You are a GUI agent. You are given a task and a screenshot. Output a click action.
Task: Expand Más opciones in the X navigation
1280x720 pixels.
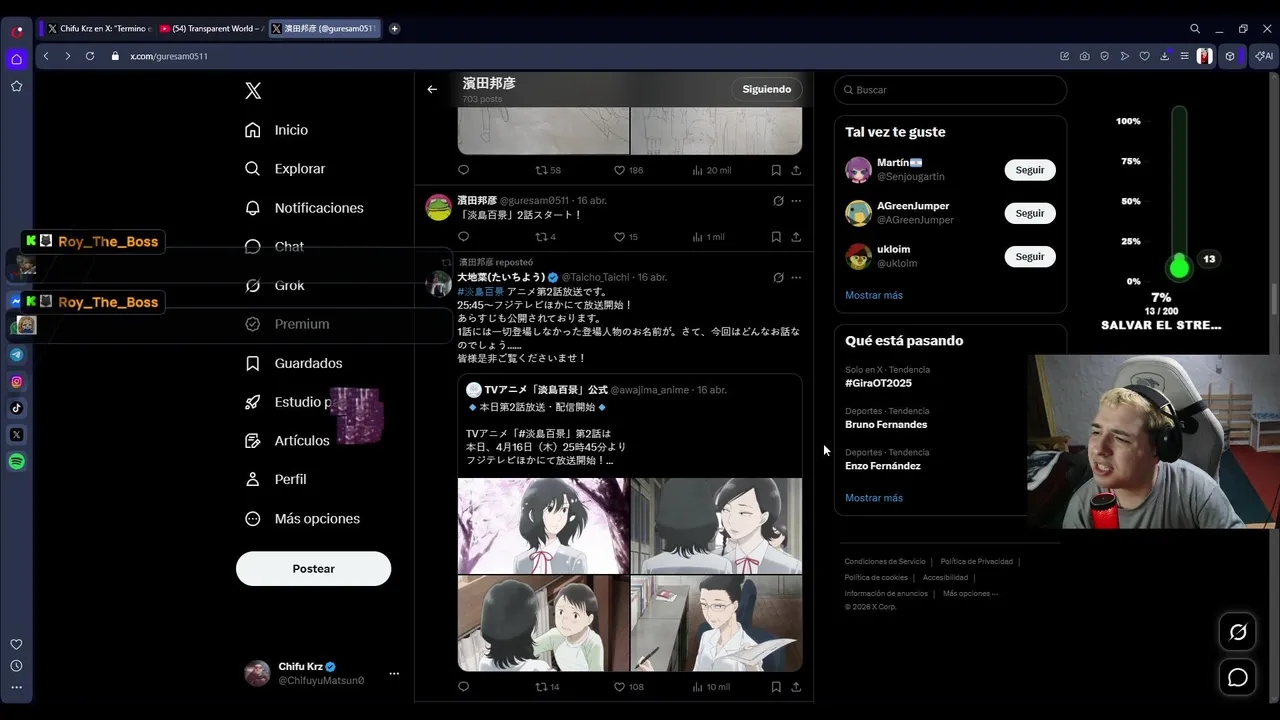click(302, 519)
